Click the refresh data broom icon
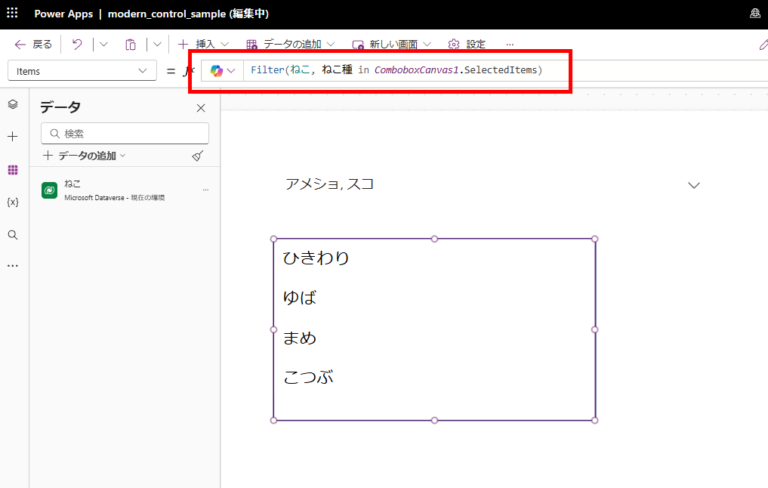The height and width of the screenshot is (488, 768). 197,156
